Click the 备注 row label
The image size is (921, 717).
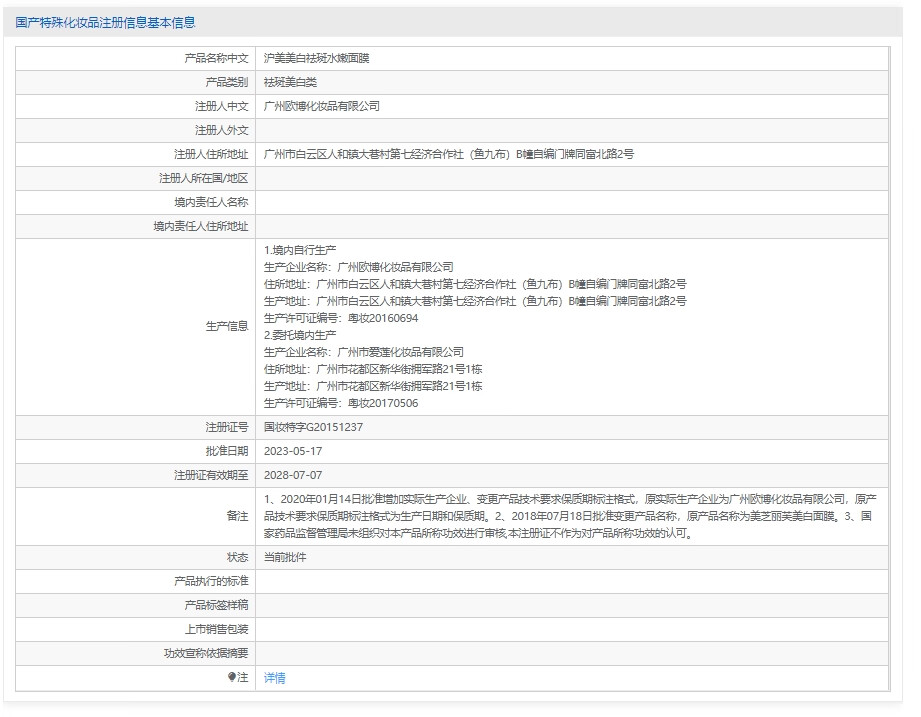point(237,516)
